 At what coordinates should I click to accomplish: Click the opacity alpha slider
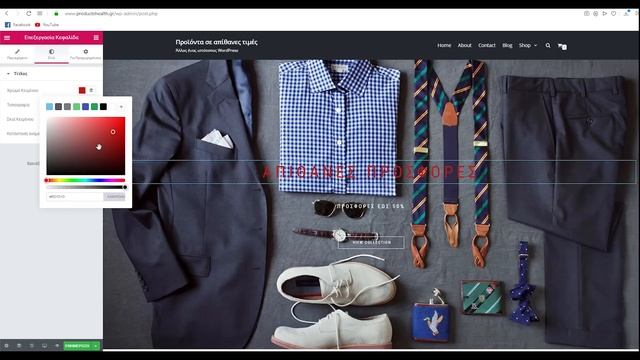(86, 187)
